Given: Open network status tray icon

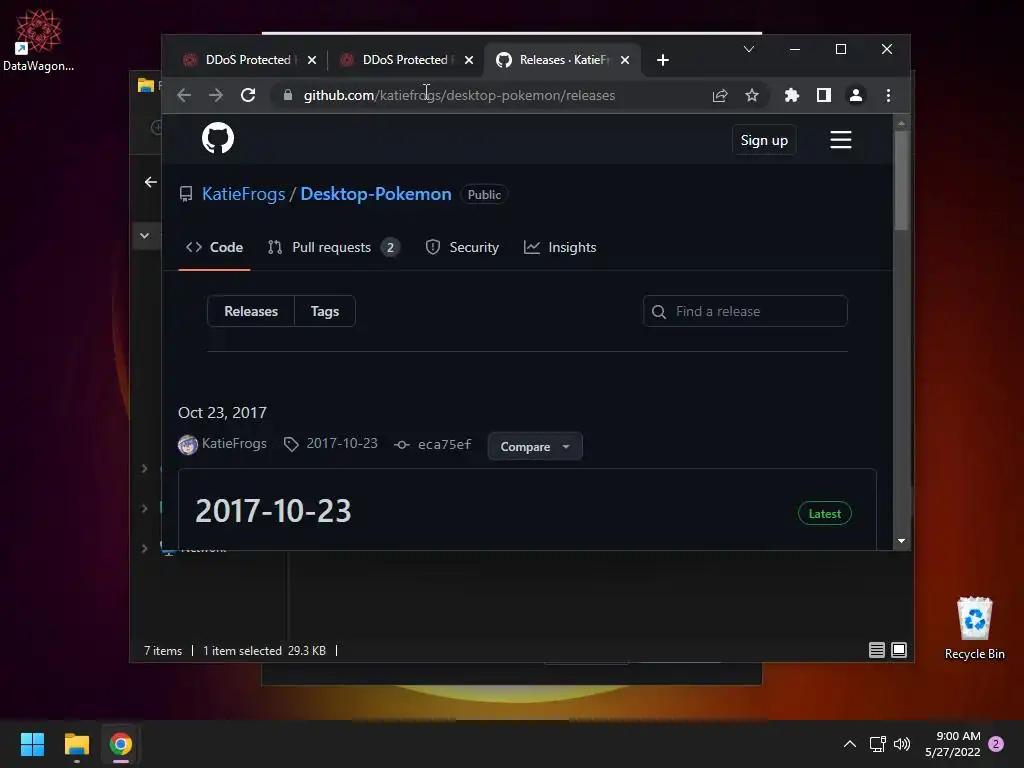Looking at the screenshot, I should click(877, 744).
